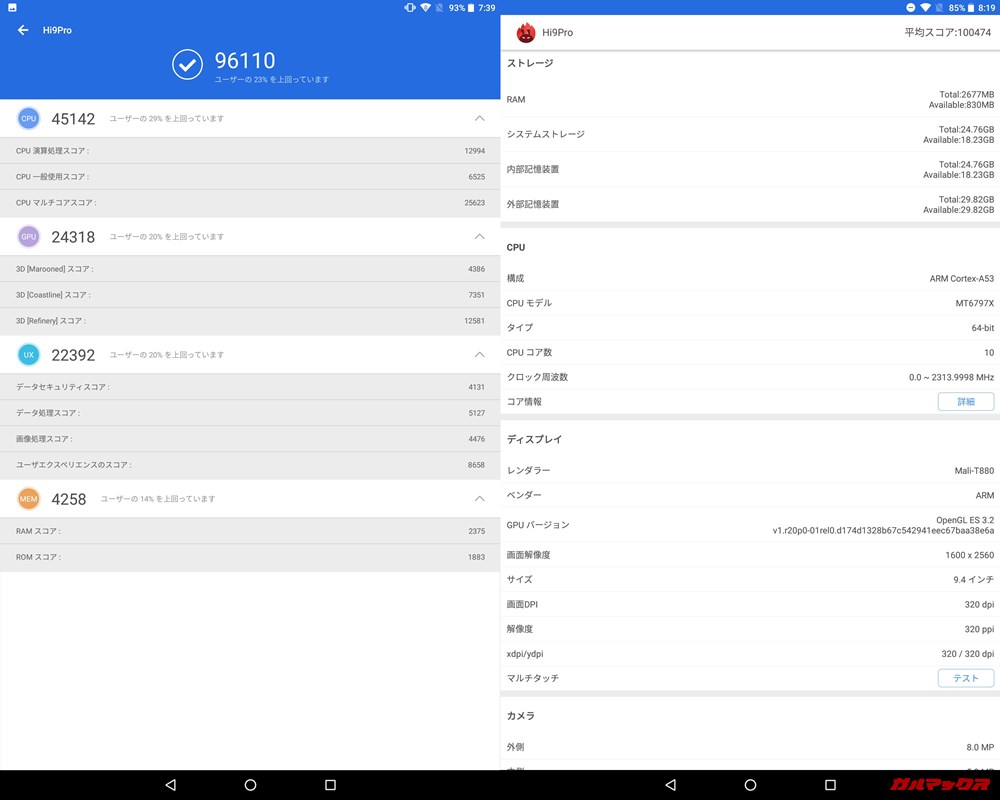This screenshot has width=1000, height=800.
Task: Open core details via 詳細 button
Action: [x=965, y=401]
